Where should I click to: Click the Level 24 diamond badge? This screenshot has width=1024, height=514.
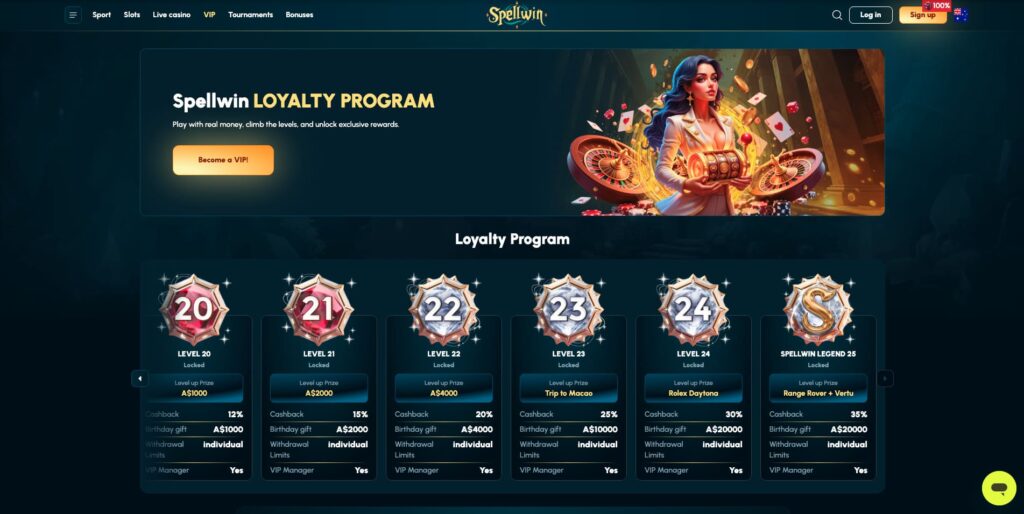point(693,310)
